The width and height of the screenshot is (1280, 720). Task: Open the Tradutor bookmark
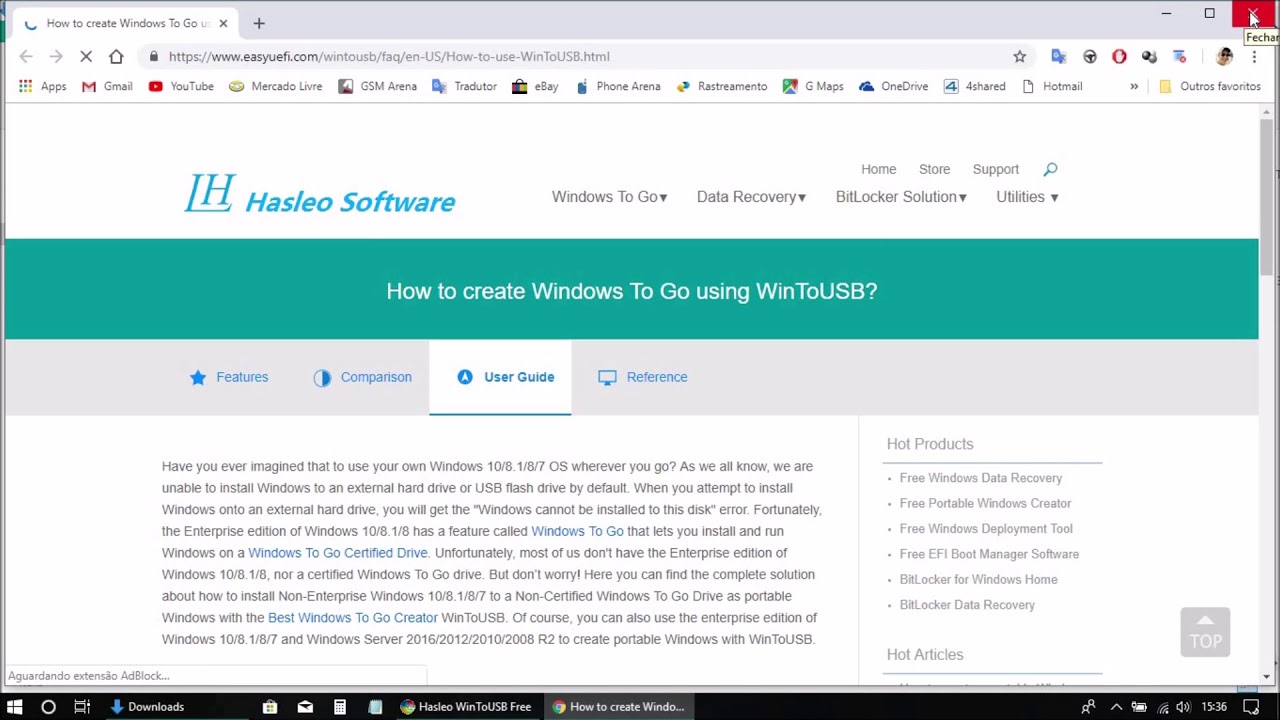[x=464, y=87]
